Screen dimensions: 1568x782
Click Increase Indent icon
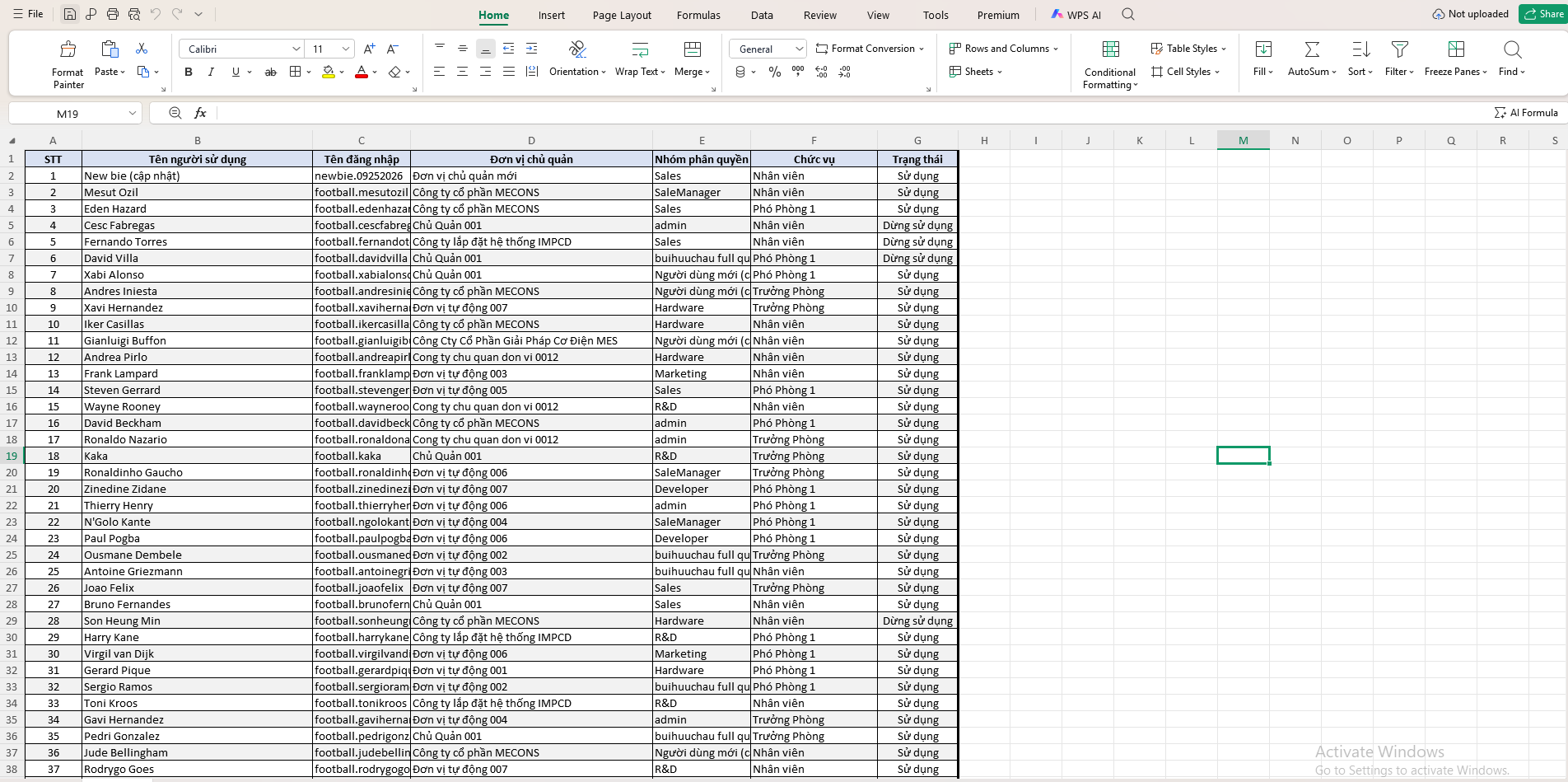click(532, 49)
